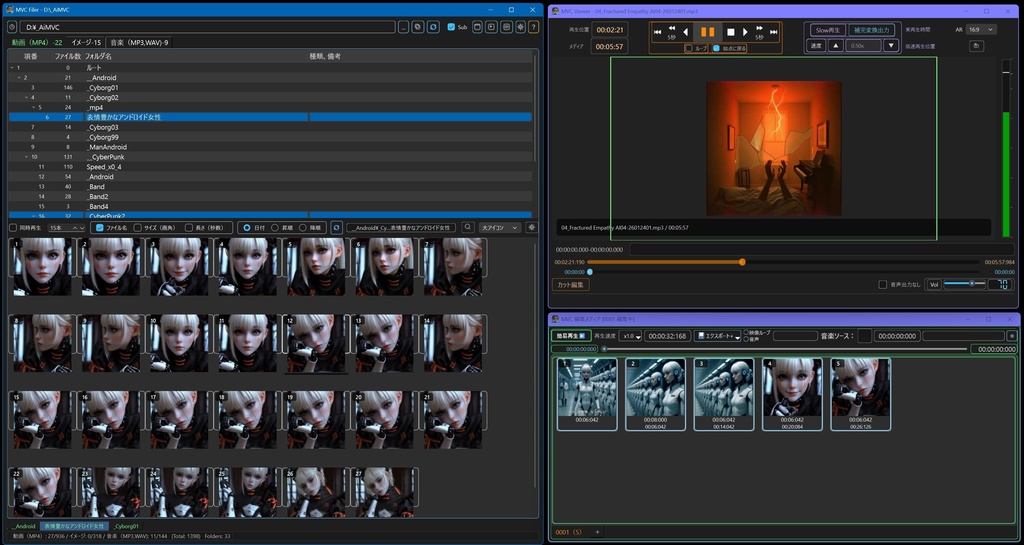
Task: Click the カット編集 button
Action: click(571, 285)
